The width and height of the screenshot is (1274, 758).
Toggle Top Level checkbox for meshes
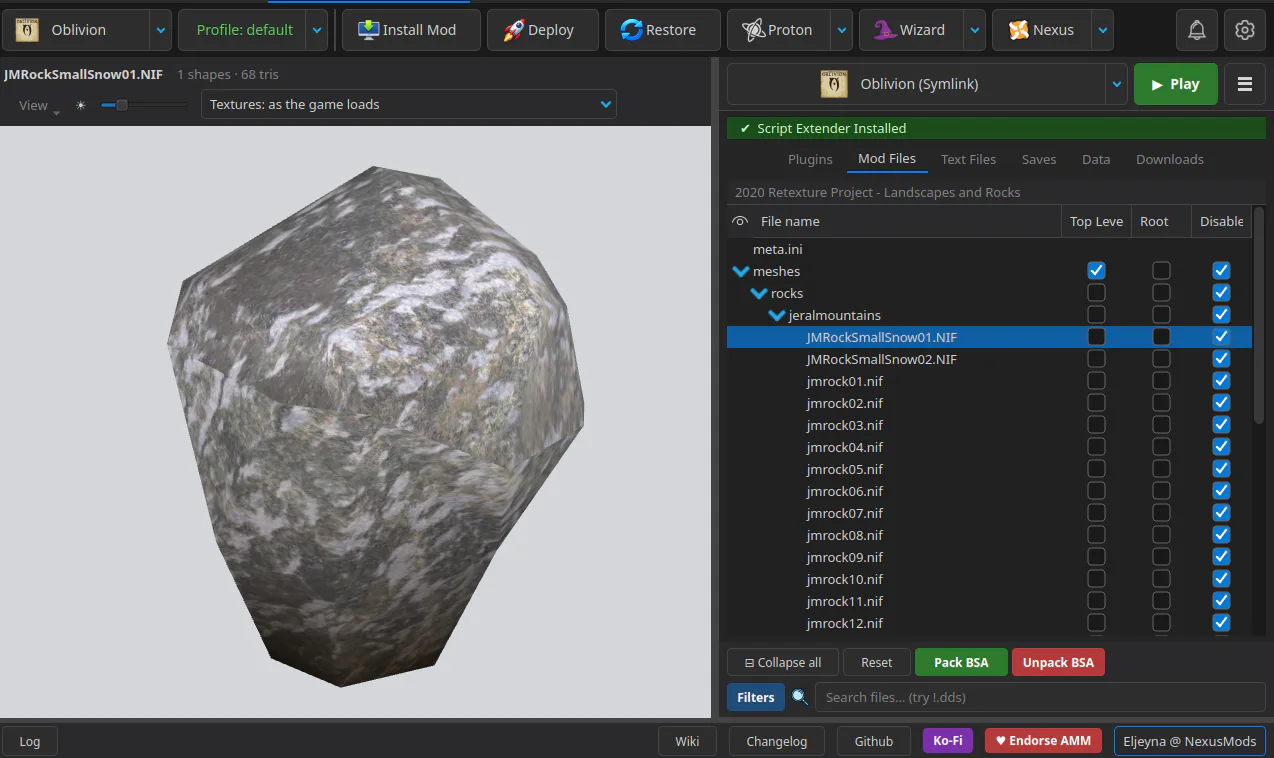pos(1096,271)
